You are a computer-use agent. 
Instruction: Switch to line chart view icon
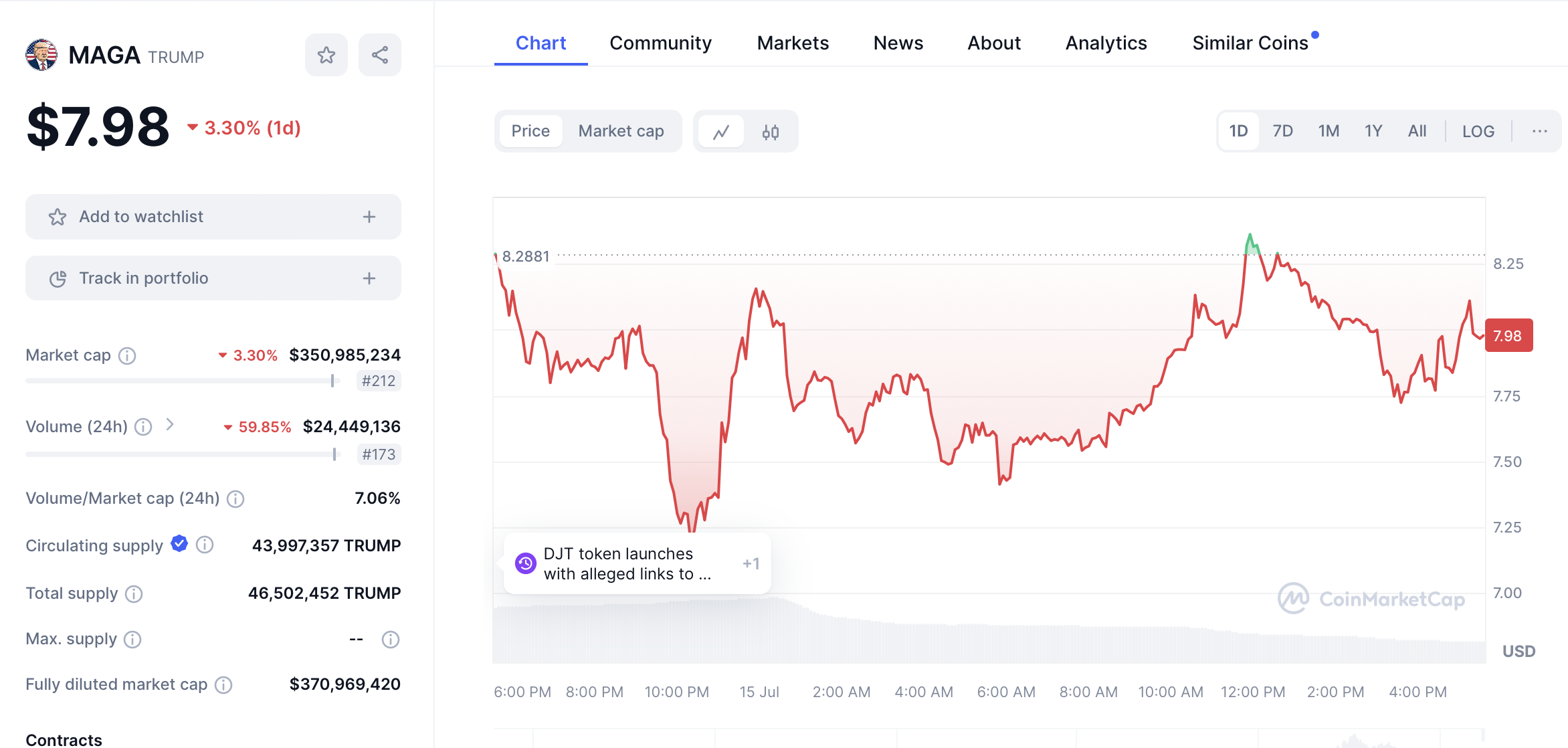click(x=721, y=132)
